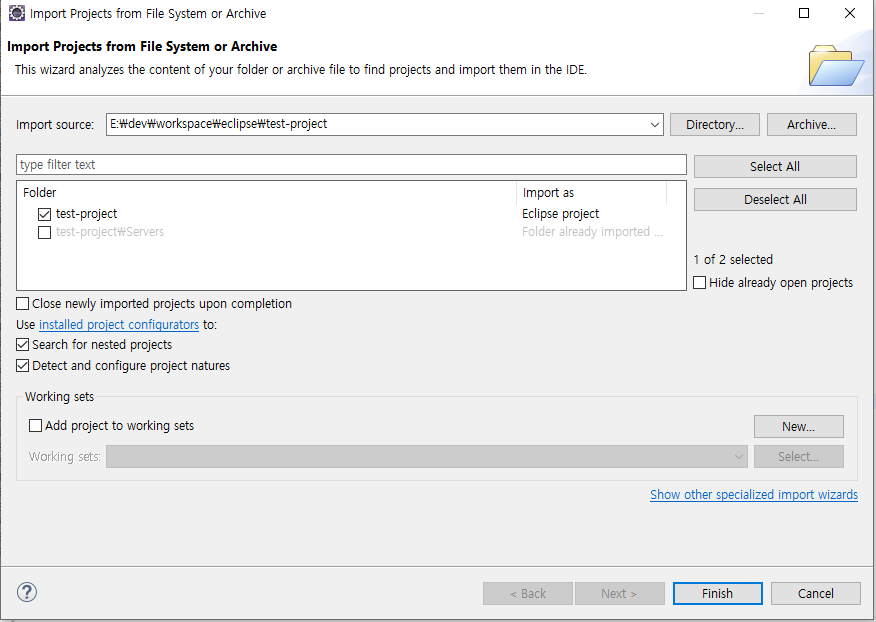
Task: Check the test-project\Servers folder checkbox
Action: coord(44,232)
